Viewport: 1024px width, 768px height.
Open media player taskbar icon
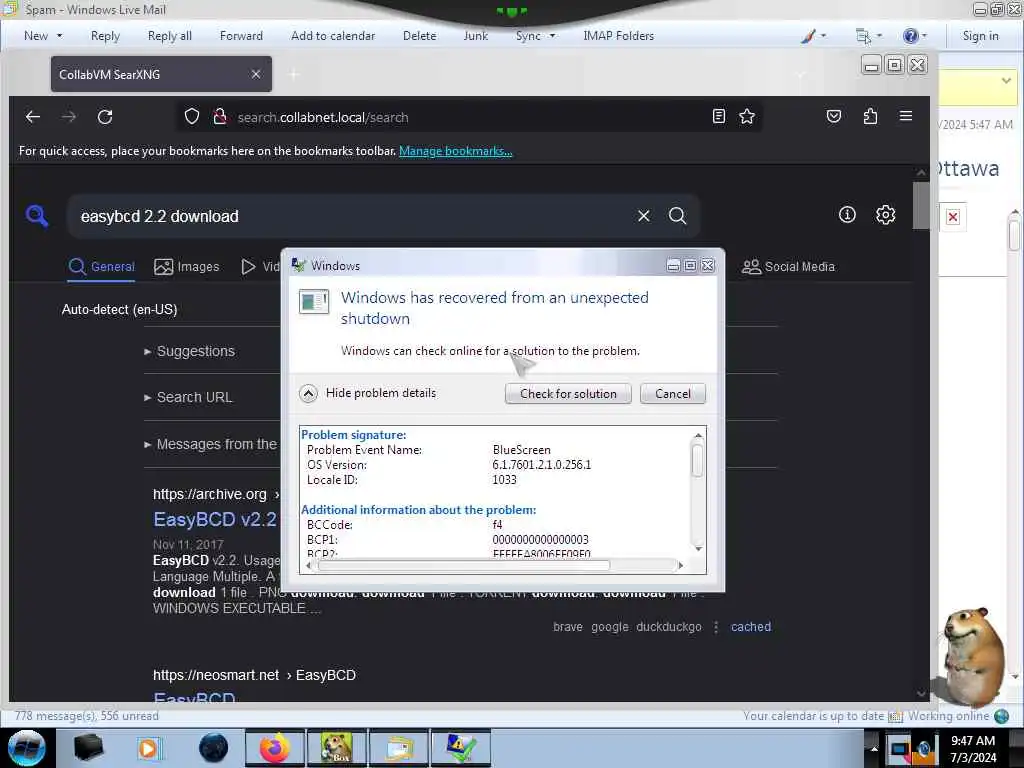(148, 748)
